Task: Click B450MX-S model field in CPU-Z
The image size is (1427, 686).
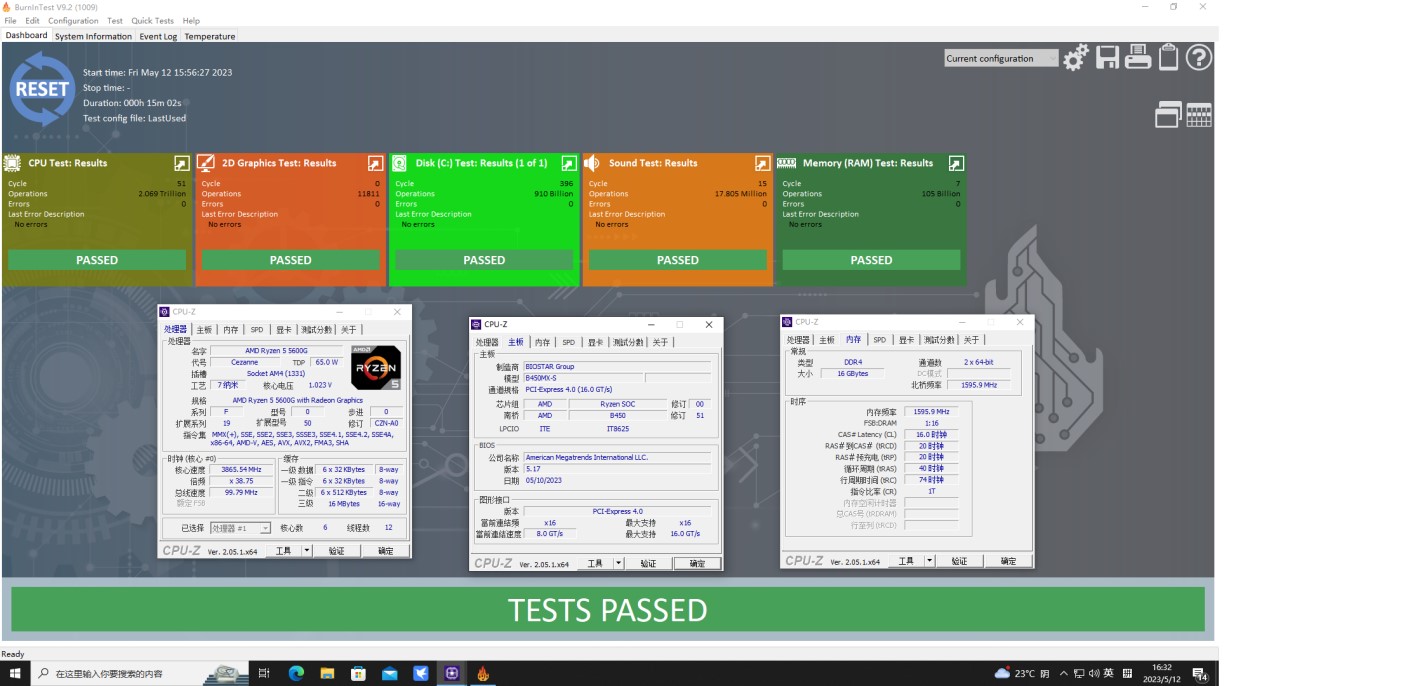Action: coord(583,378)
